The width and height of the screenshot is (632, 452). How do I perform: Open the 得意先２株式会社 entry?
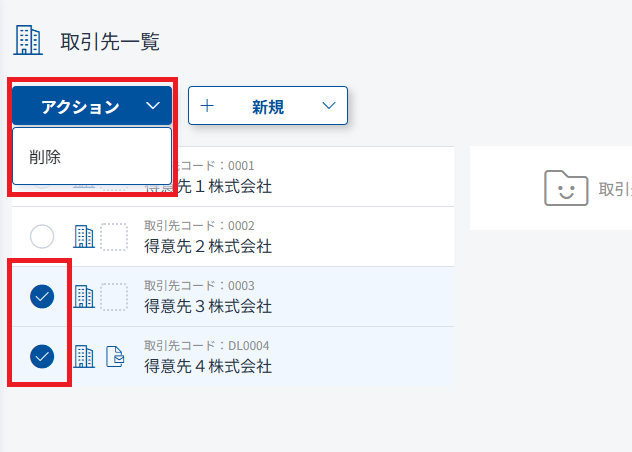(208, 246)
